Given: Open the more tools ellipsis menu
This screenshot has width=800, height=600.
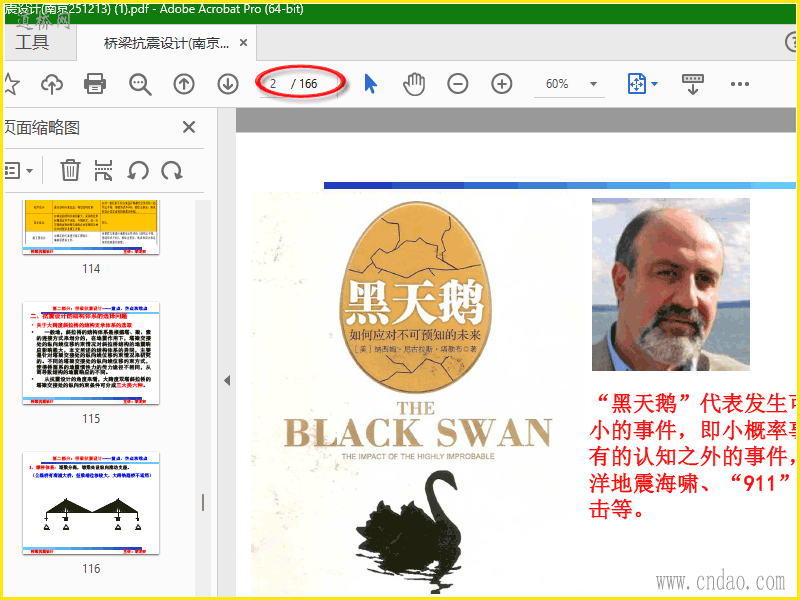Looking at the screenshot, I should [739, 84].
